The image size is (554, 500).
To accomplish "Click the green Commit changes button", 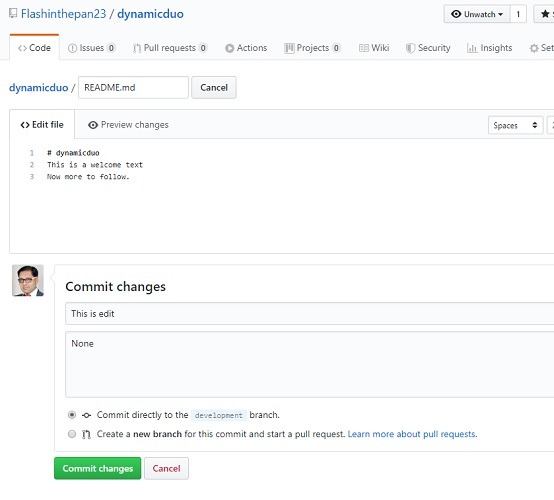I will click(98, 468).
